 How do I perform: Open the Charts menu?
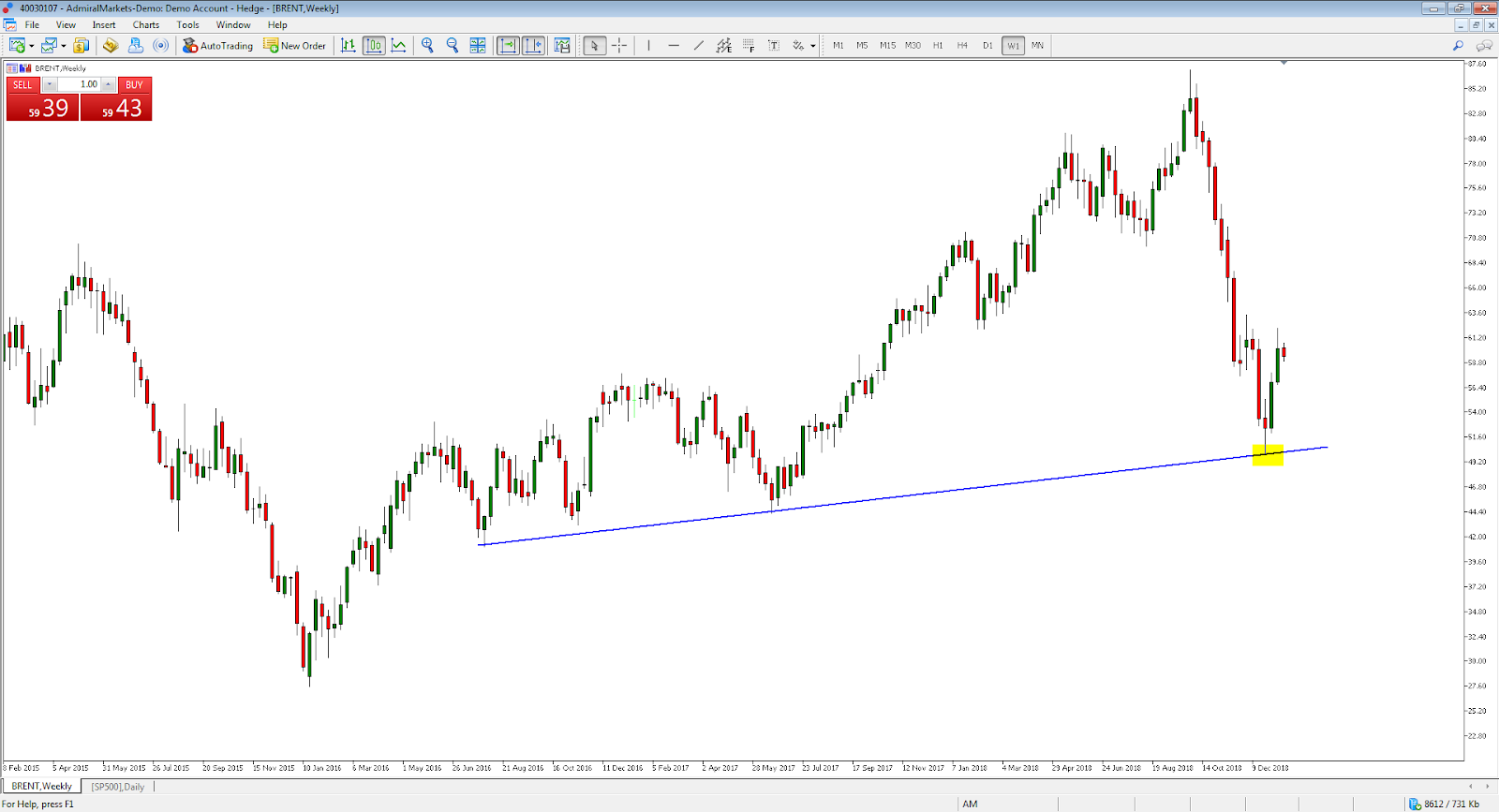coord(146,25)
